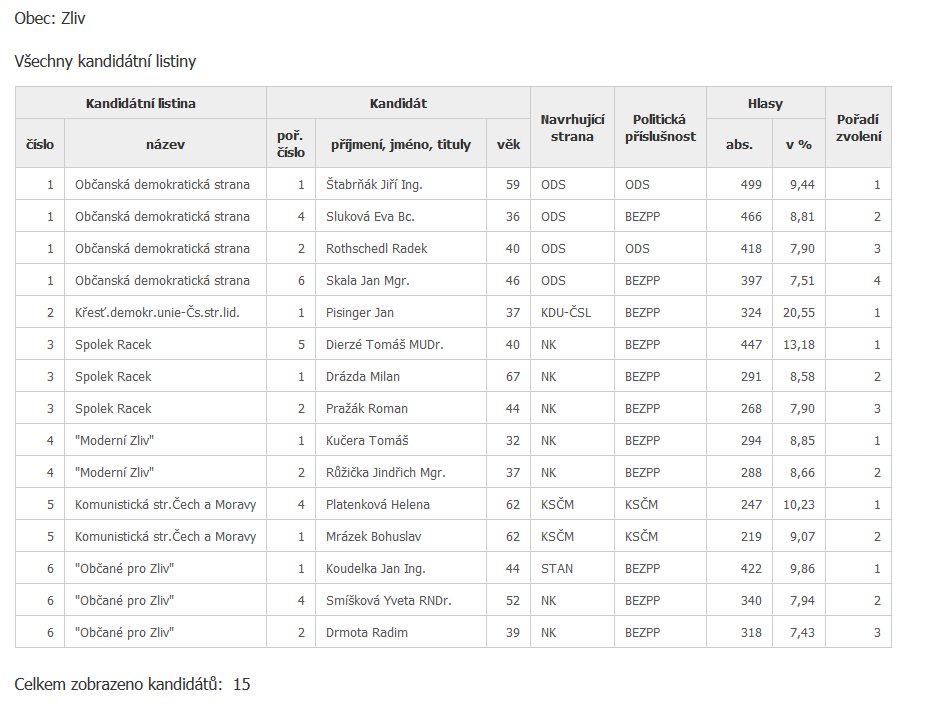Select percentage value "8,81"

click(802, 216)
